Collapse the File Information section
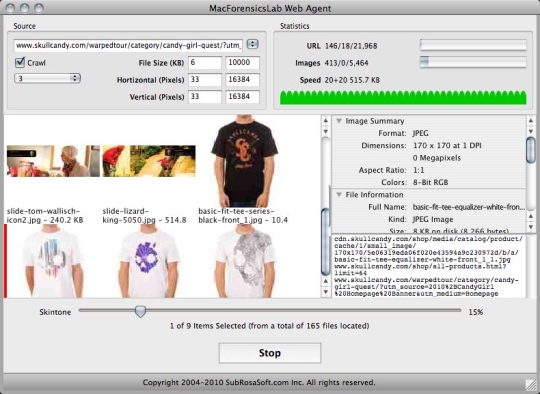The image size is (540, 394). click(339, 195)
